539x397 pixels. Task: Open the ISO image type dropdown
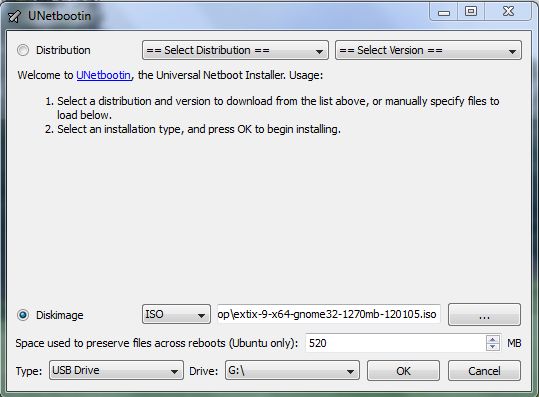click(x=176, y=314)
